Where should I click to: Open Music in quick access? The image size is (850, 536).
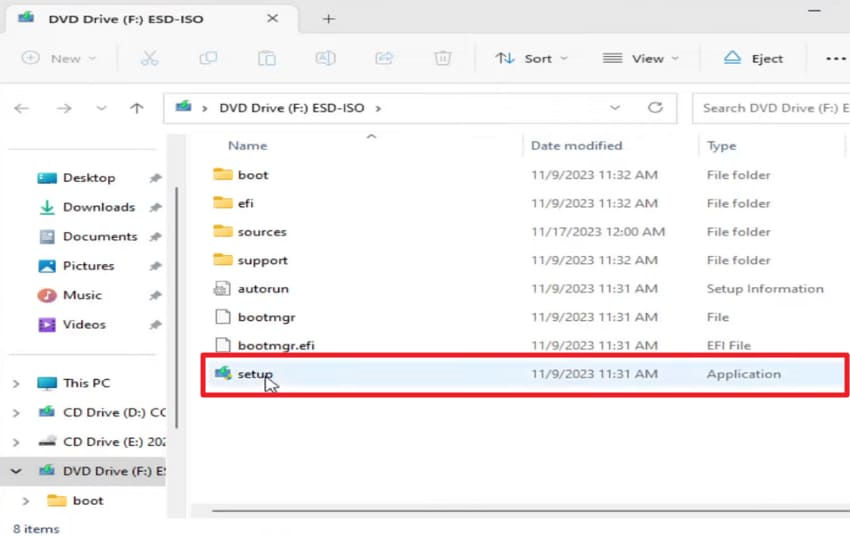[x=82, y=295]
